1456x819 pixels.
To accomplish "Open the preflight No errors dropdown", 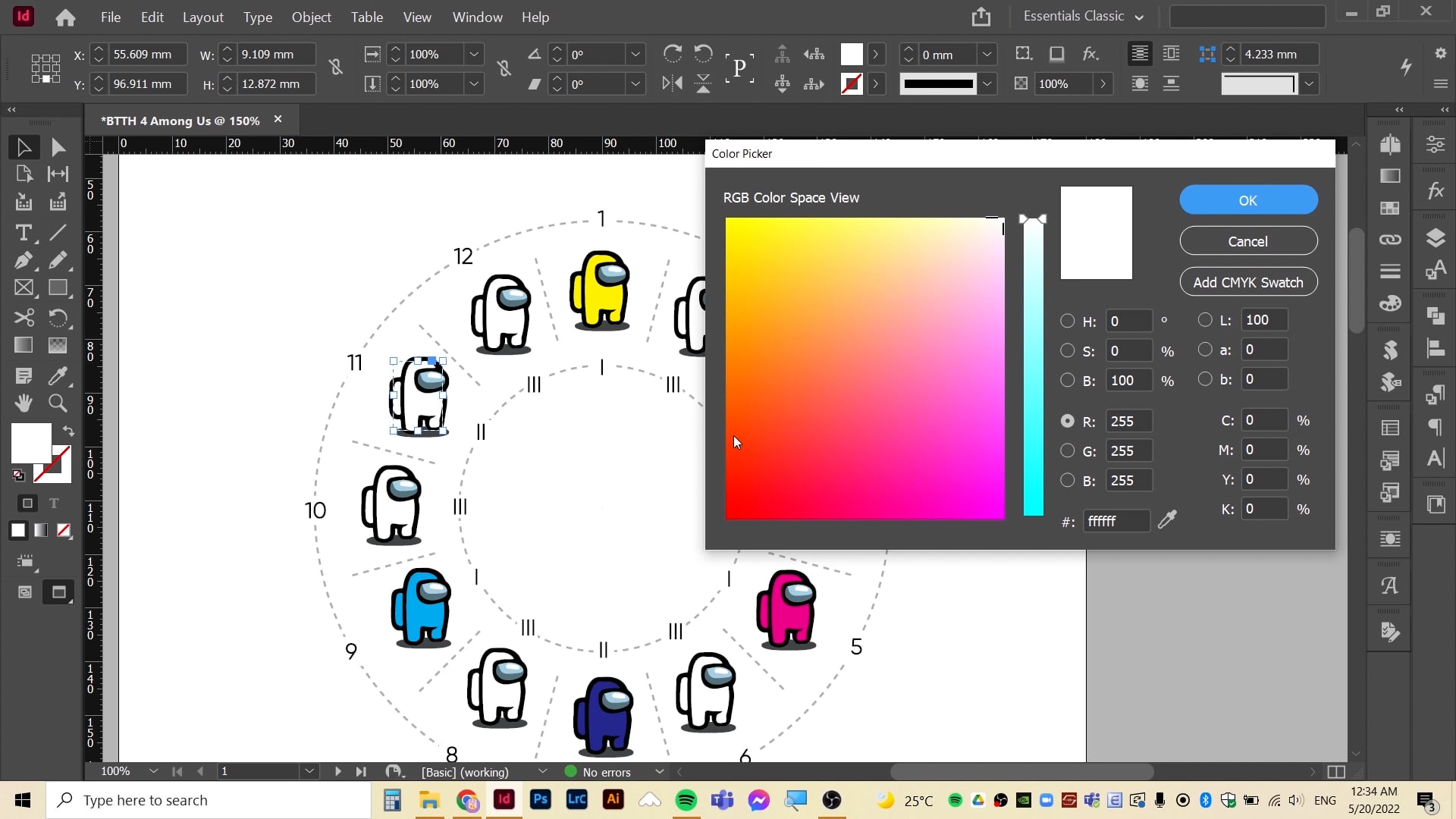I will (659, 772).
